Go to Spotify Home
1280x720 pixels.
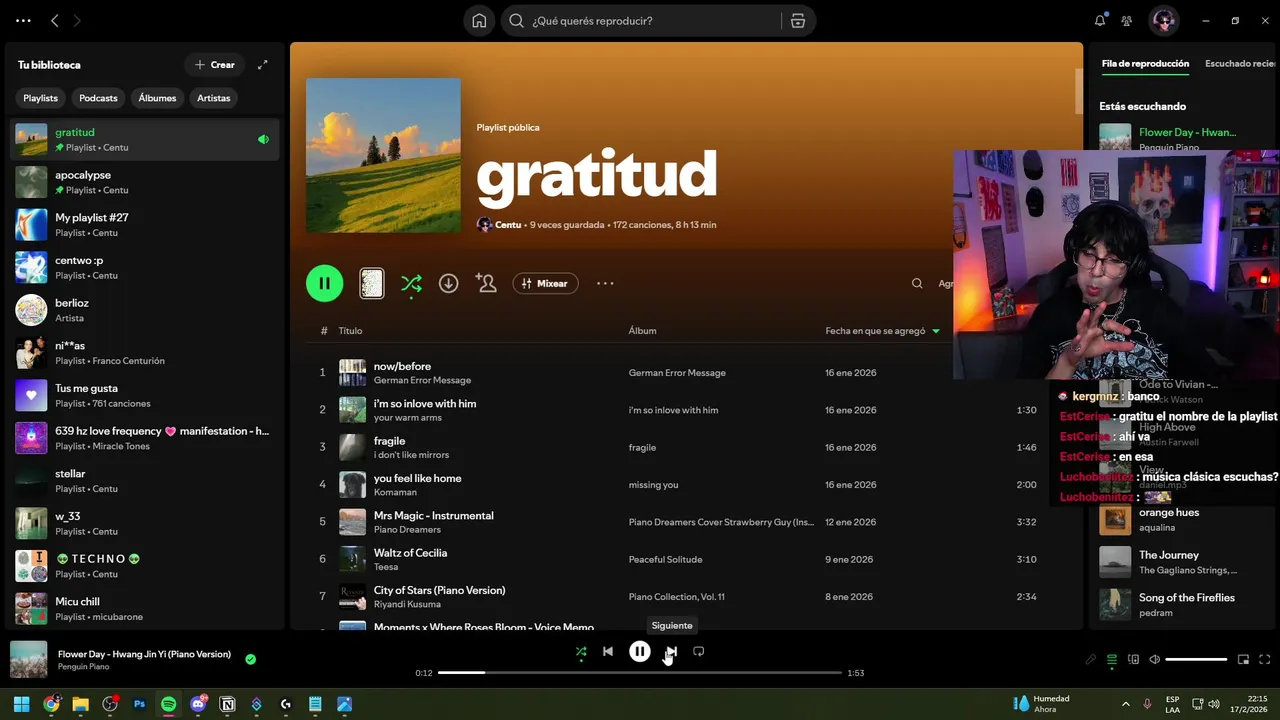pos(480,21)
